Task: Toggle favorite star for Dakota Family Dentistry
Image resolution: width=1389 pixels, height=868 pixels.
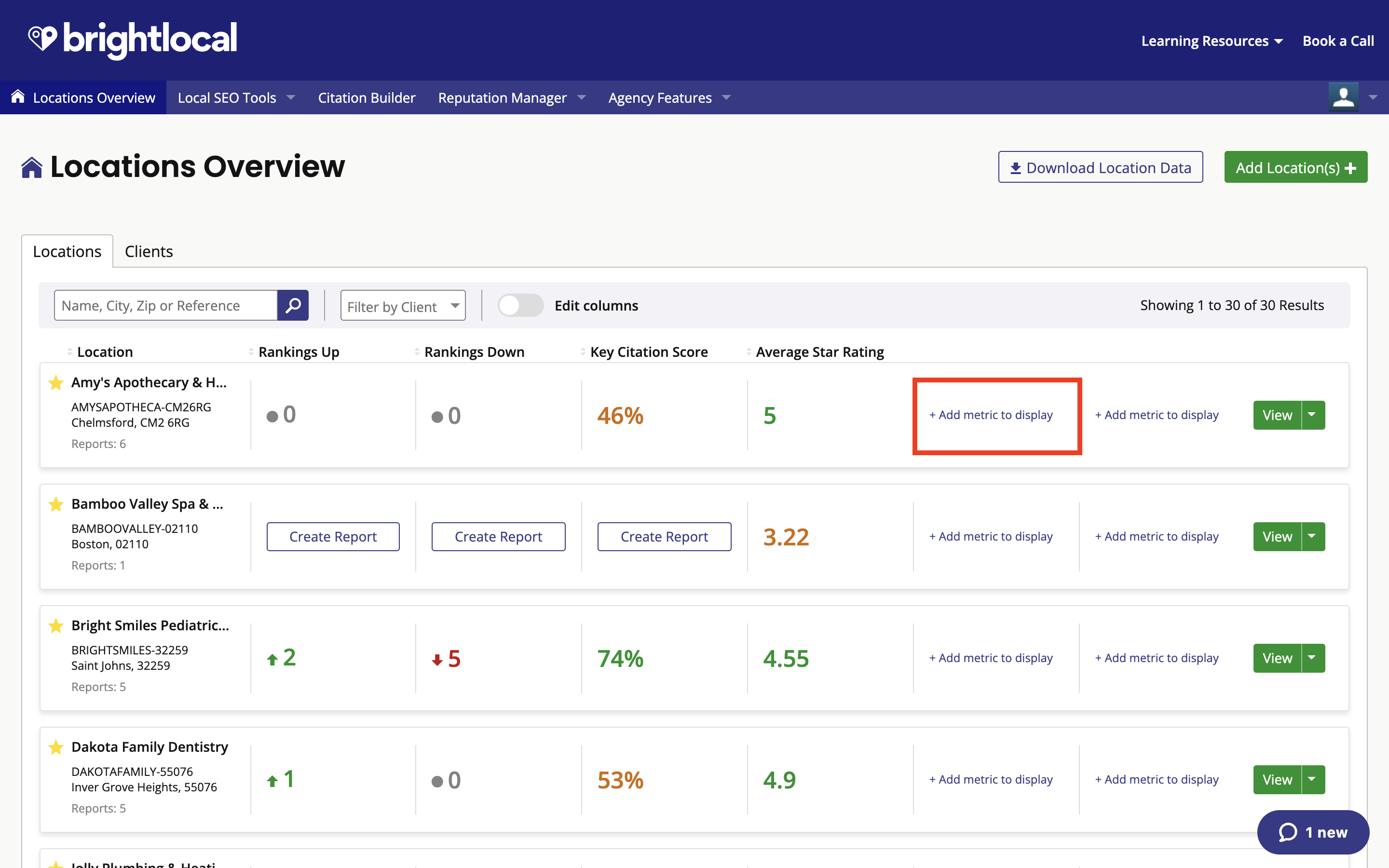Action: pyautogui.click(x=55, y=747)
